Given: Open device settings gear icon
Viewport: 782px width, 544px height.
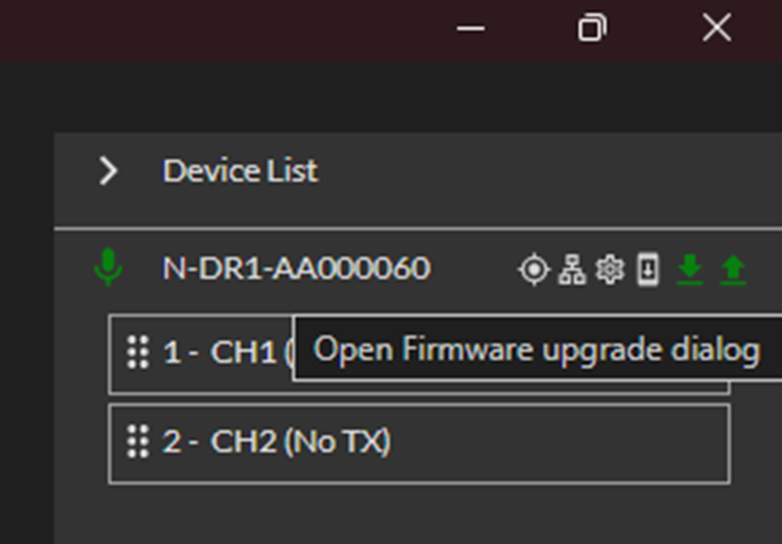Looking at the screenshot, I should (609, 269).
